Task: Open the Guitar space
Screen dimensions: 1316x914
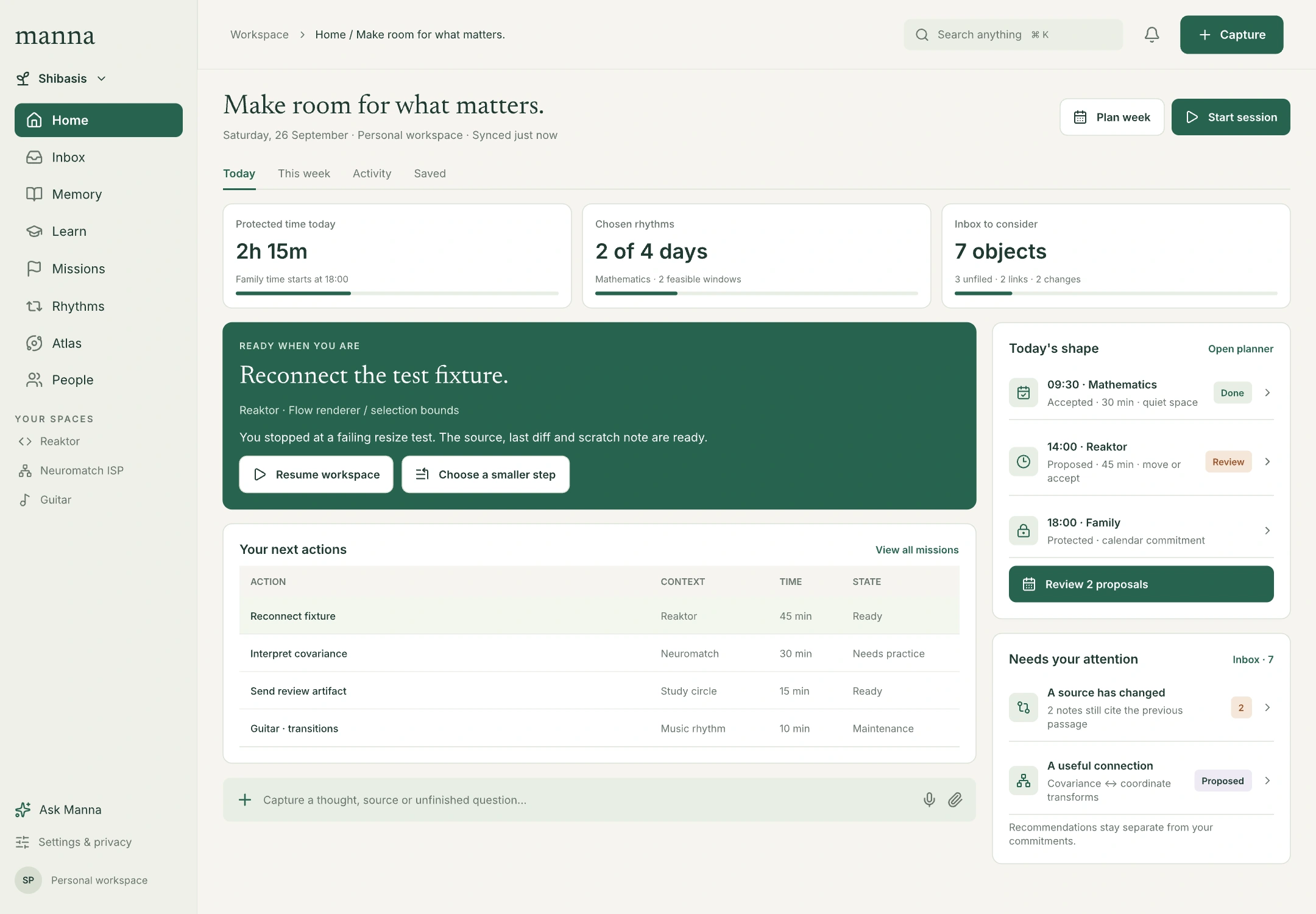Action: pos(44,500)
